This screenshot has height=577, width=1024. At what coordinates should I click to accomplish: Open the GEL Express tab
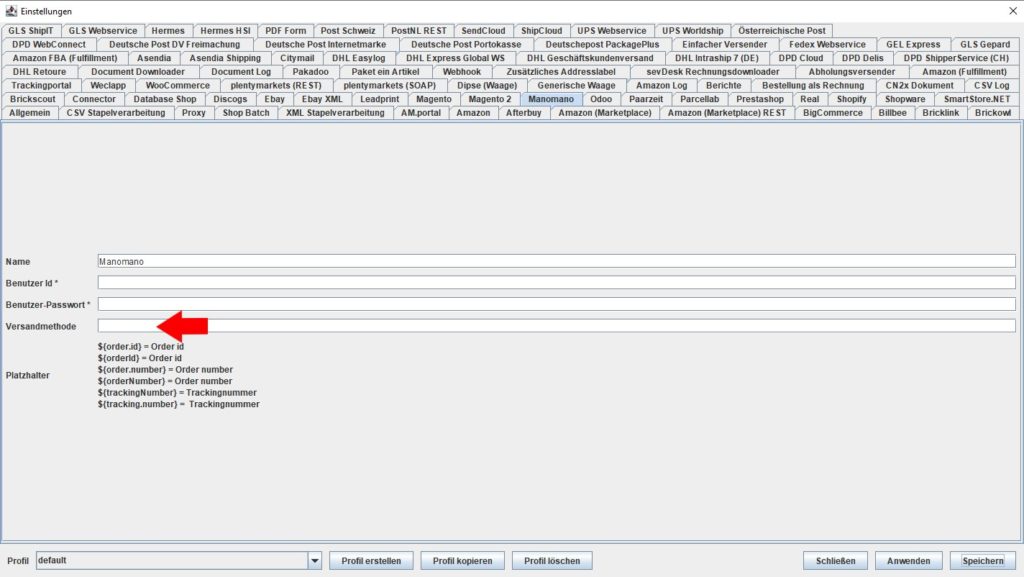pos(913,44)
